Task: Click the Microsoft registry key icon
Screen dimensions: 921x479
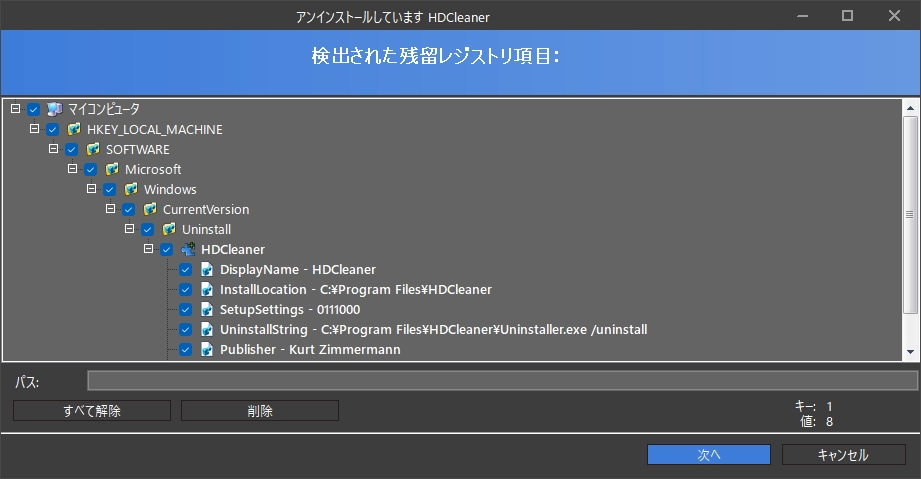Action: point(112,169)
